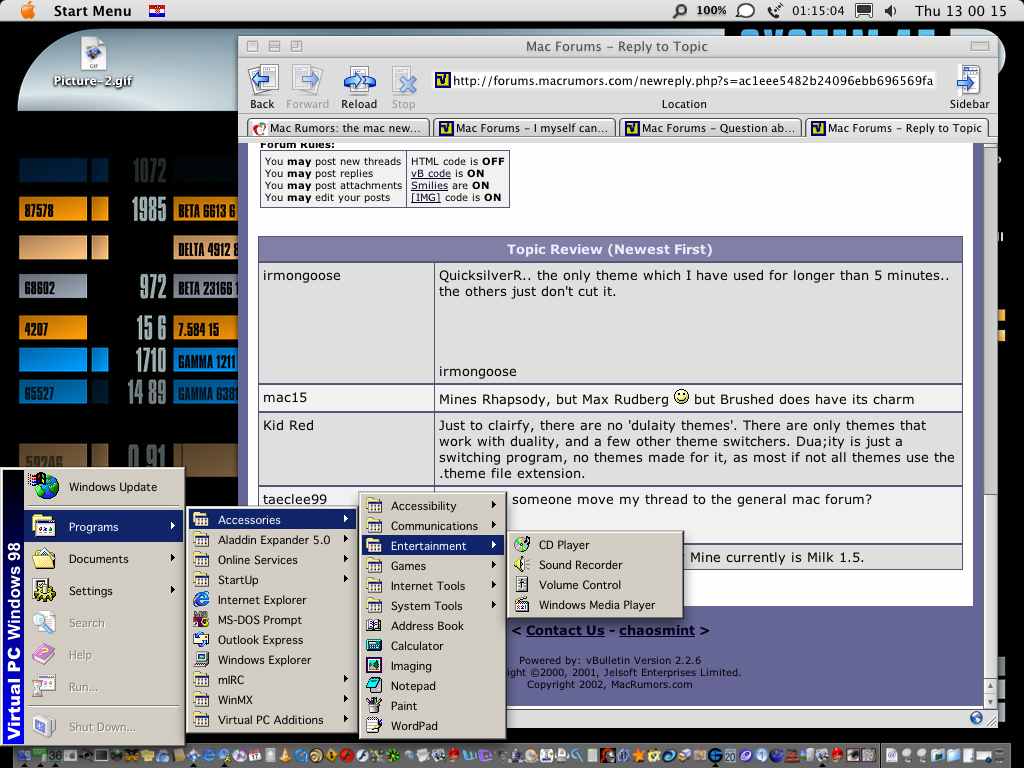Open Outlook Express
Screen dimensions: 1024x768
[x=260, y=640]
